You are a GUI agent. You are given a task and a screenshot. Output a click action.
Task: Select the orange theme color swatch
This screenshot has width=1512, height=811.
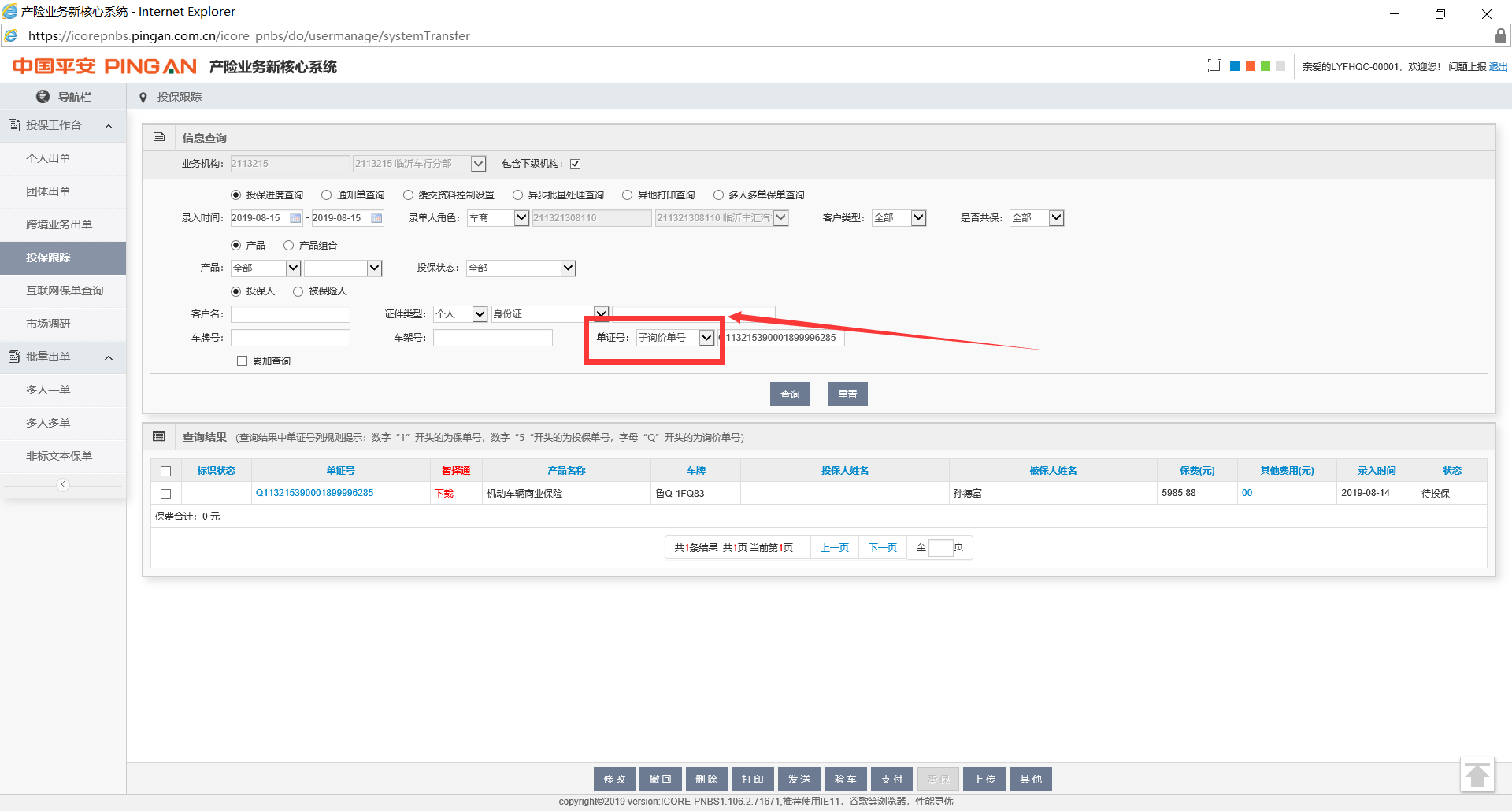coord(1250,66)
